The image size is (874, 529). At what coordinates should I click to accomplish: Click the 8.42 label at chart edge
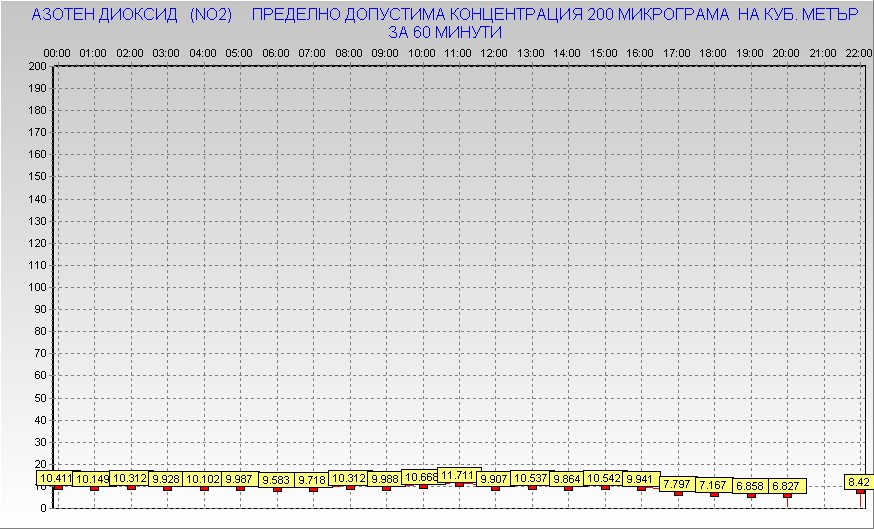coord(858,482)
